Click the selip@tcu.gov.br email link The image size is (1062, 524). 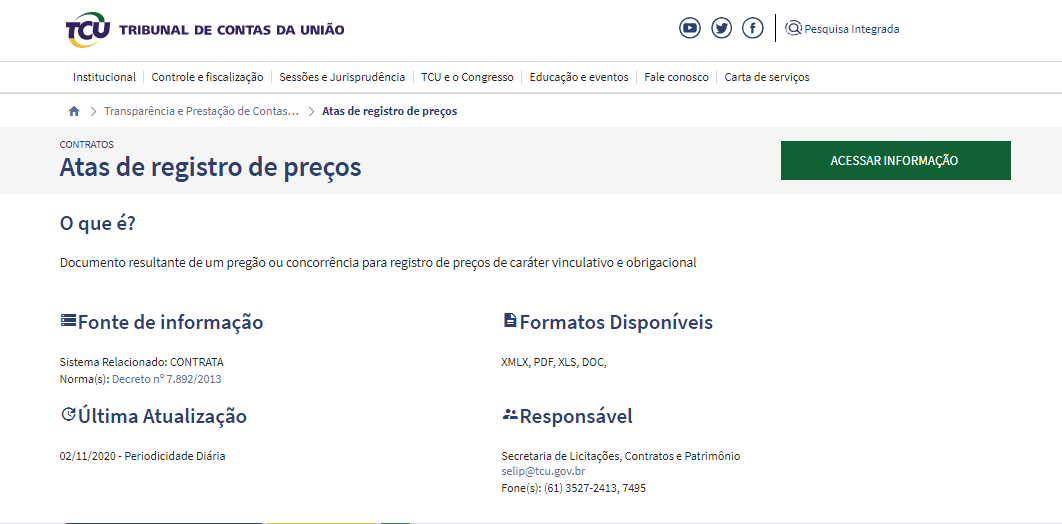[x=543, y=471]
